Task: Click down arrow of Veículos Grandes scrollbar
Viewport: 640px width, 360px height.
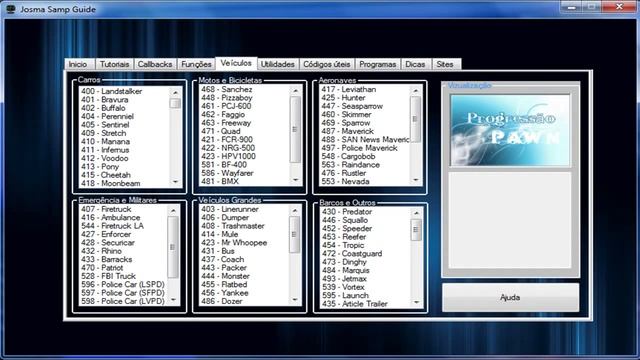Action: point(295,300)
